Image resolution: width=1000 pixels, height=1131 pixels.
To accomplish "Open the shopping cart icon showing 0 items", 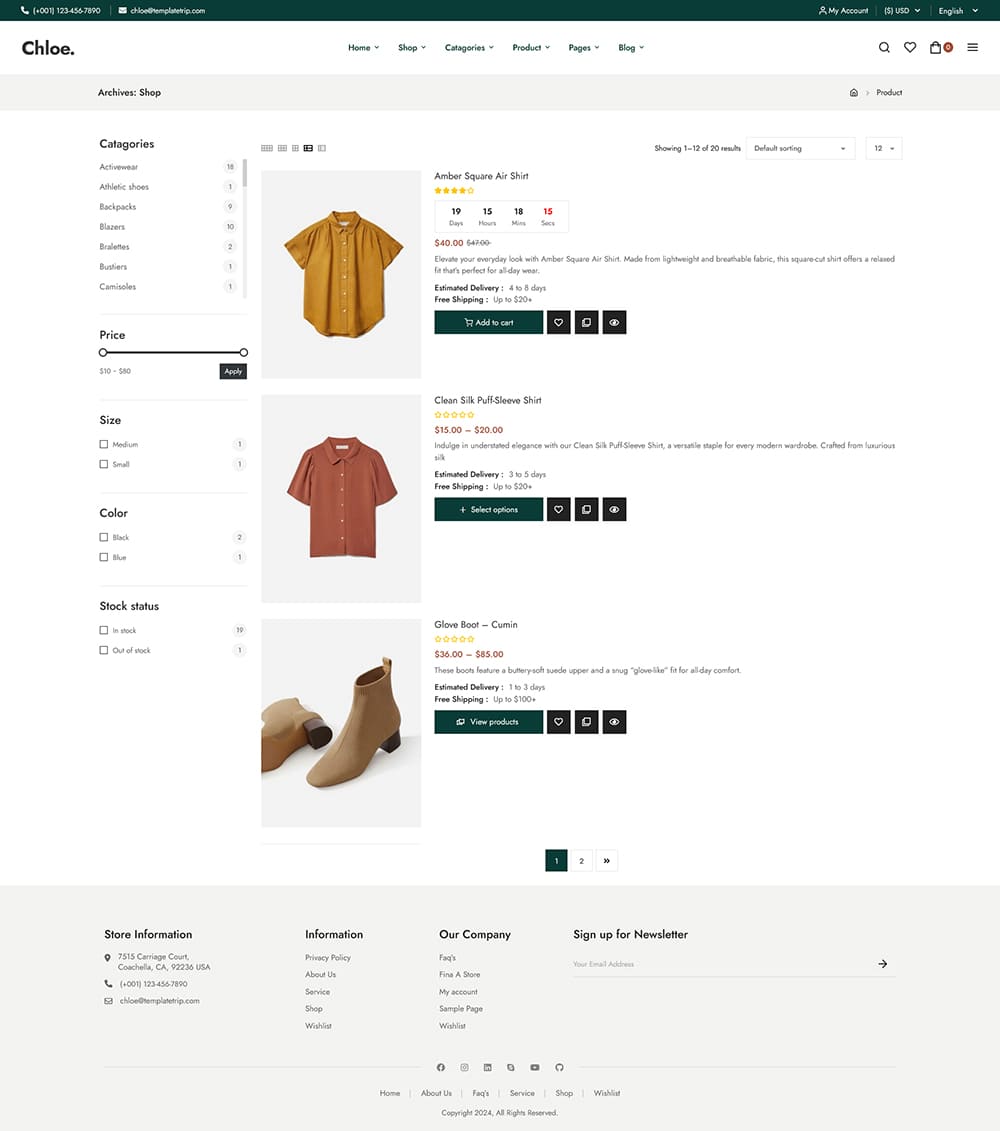I will click(938, 47).
